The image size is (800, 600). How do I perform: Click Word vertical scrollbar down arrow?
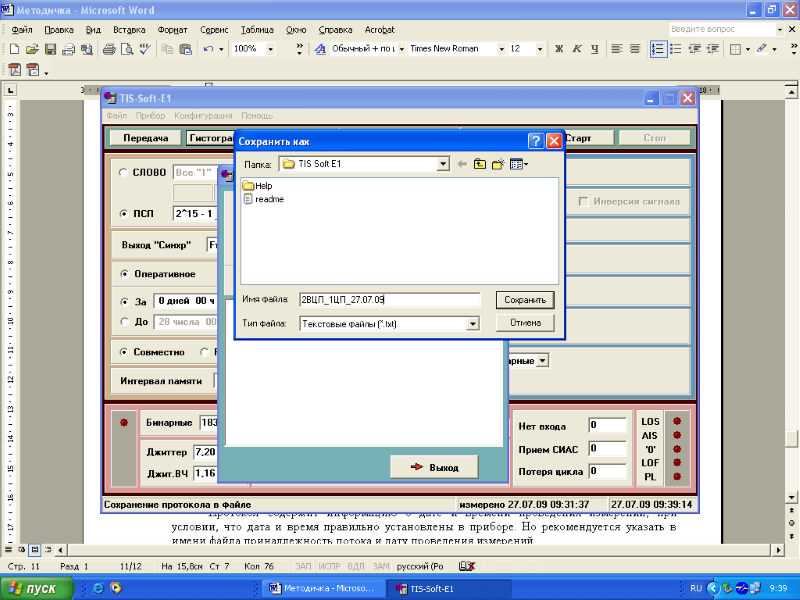point(791,497)
